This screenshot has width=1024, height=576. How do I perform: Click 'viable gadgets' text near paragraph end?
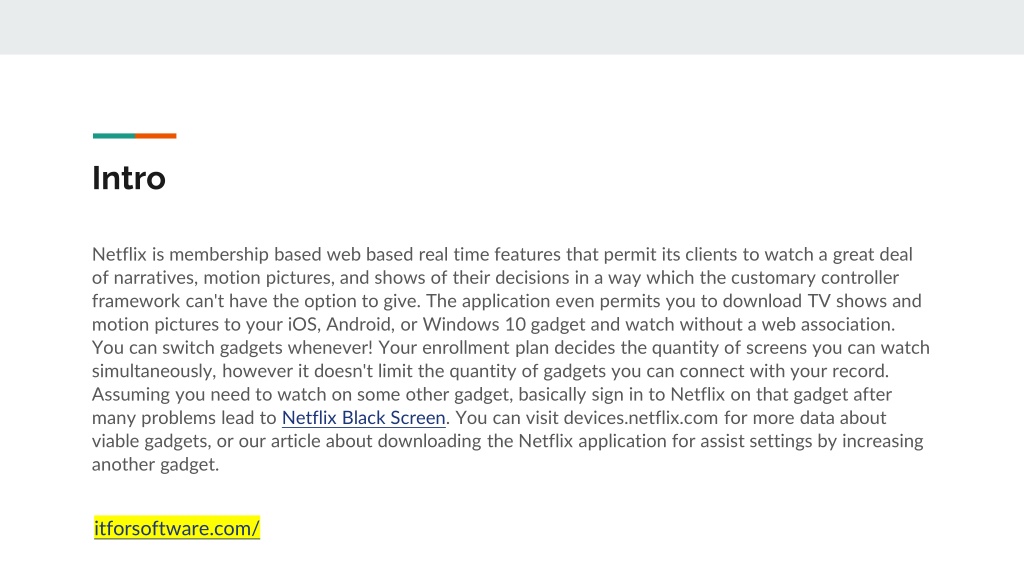(151, 441)
